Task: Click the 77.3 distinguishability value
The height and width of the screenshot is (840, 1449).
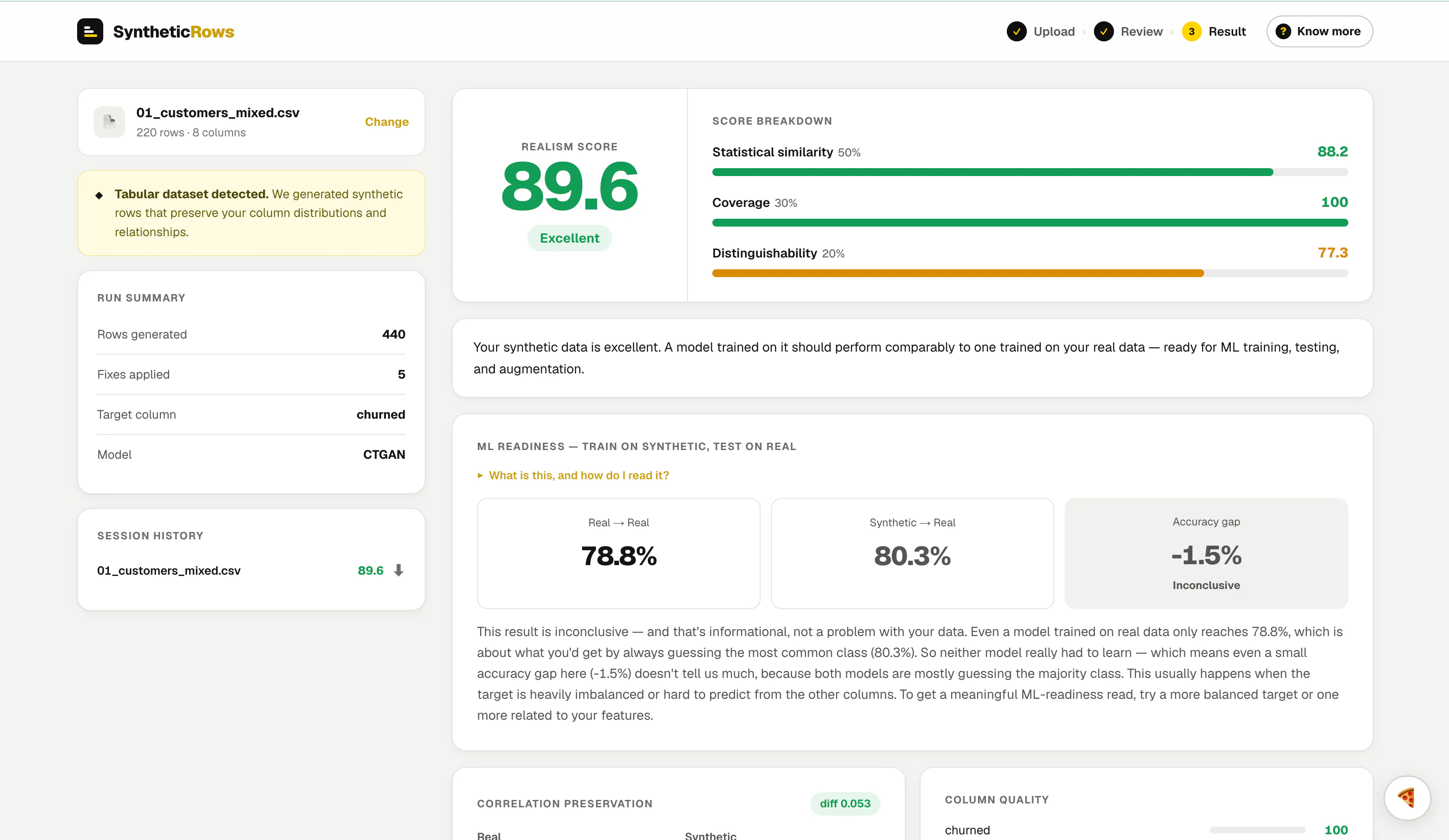Action: coord(1332,252)
